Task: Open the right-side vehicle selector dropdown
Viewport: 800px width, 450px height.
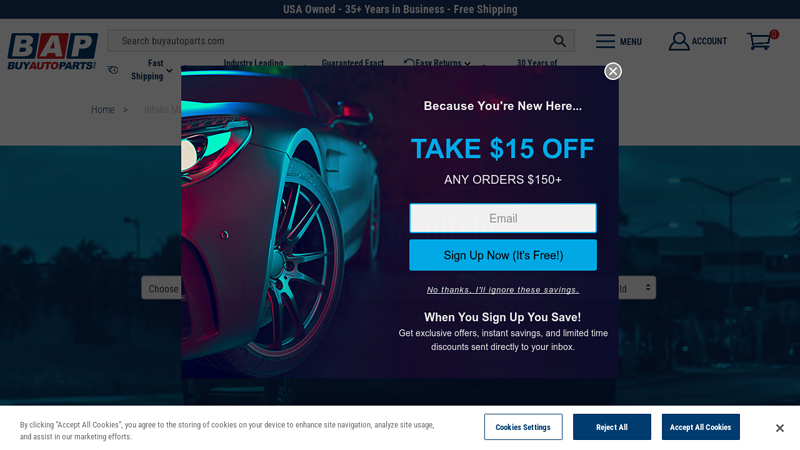Action: coord(637,288)
